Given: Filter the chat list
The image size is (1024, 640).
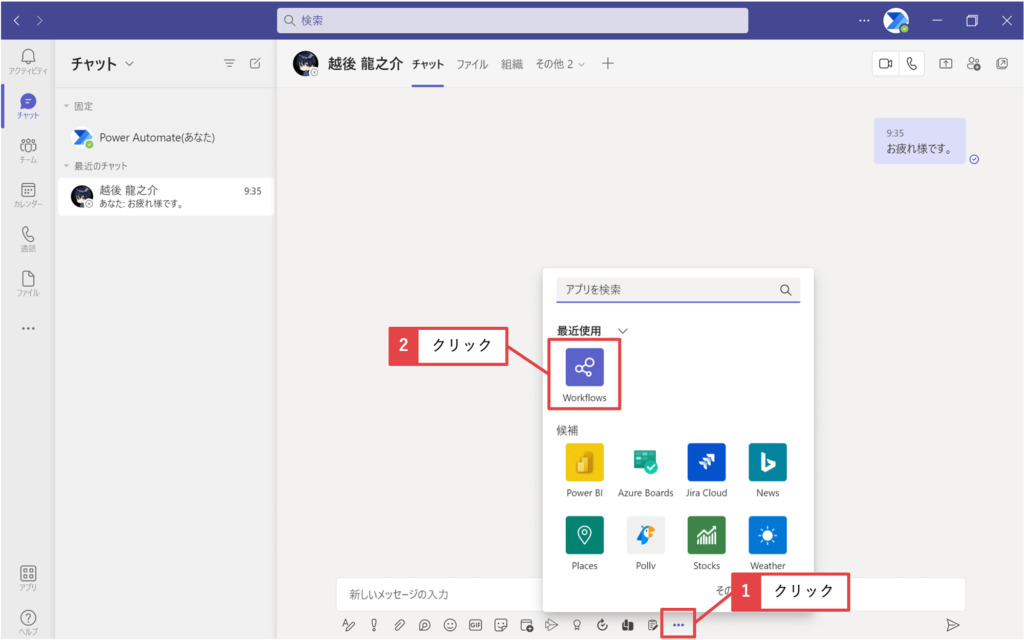Looking at the screenshot, I should click(x=229, y=63).
